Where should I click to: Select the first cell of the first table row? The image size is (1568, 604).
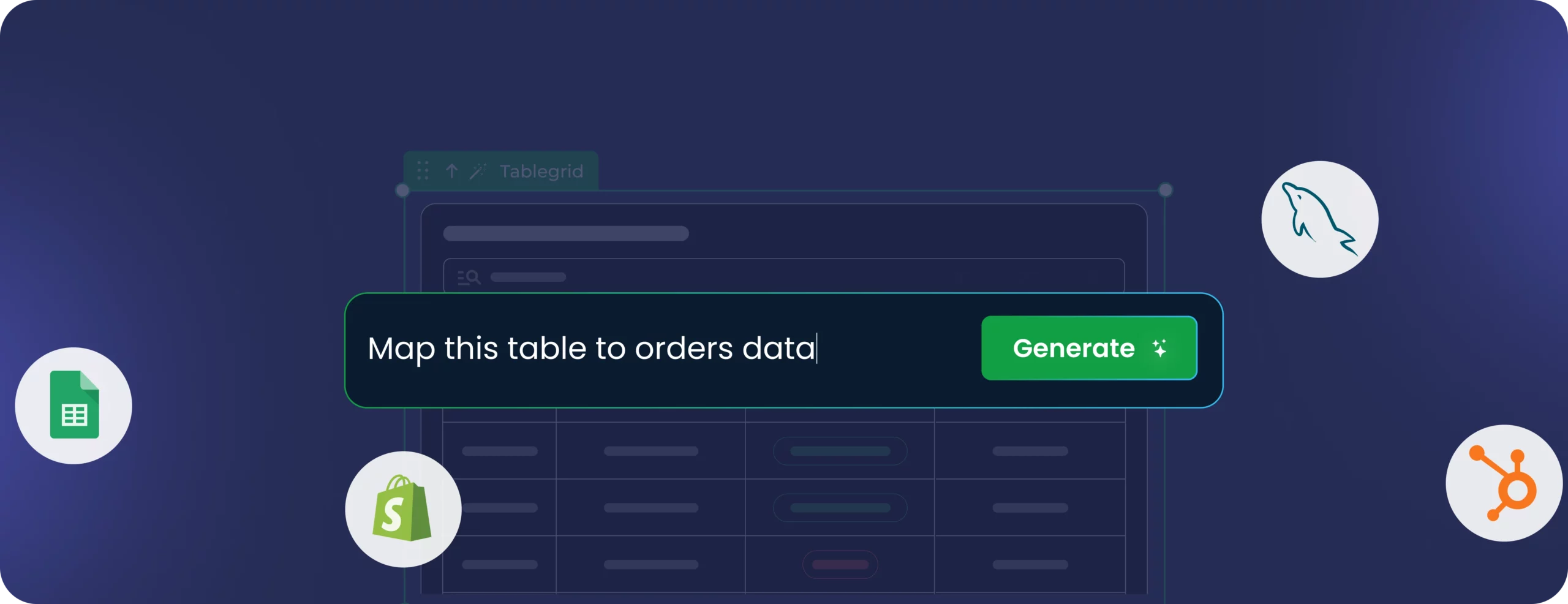click(499, 451)
